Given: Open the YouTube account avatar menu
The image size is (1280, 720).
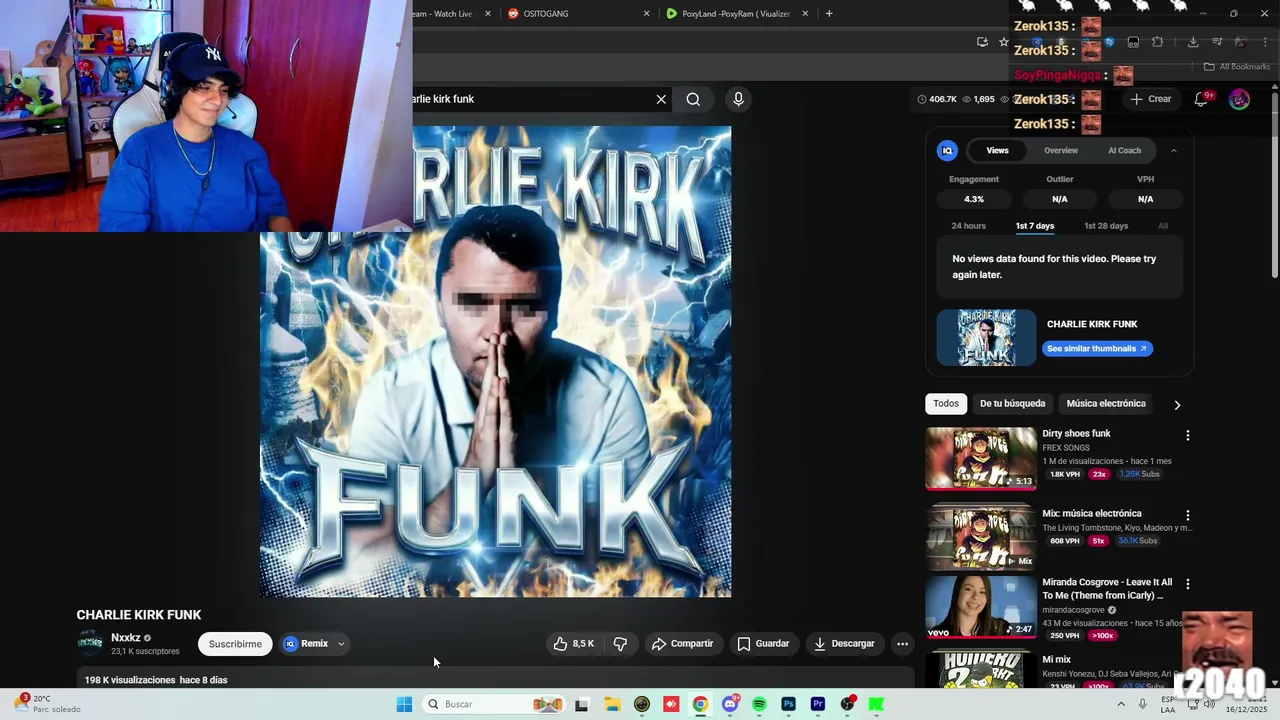Looking at the screenshot, I should [1239, 99].
